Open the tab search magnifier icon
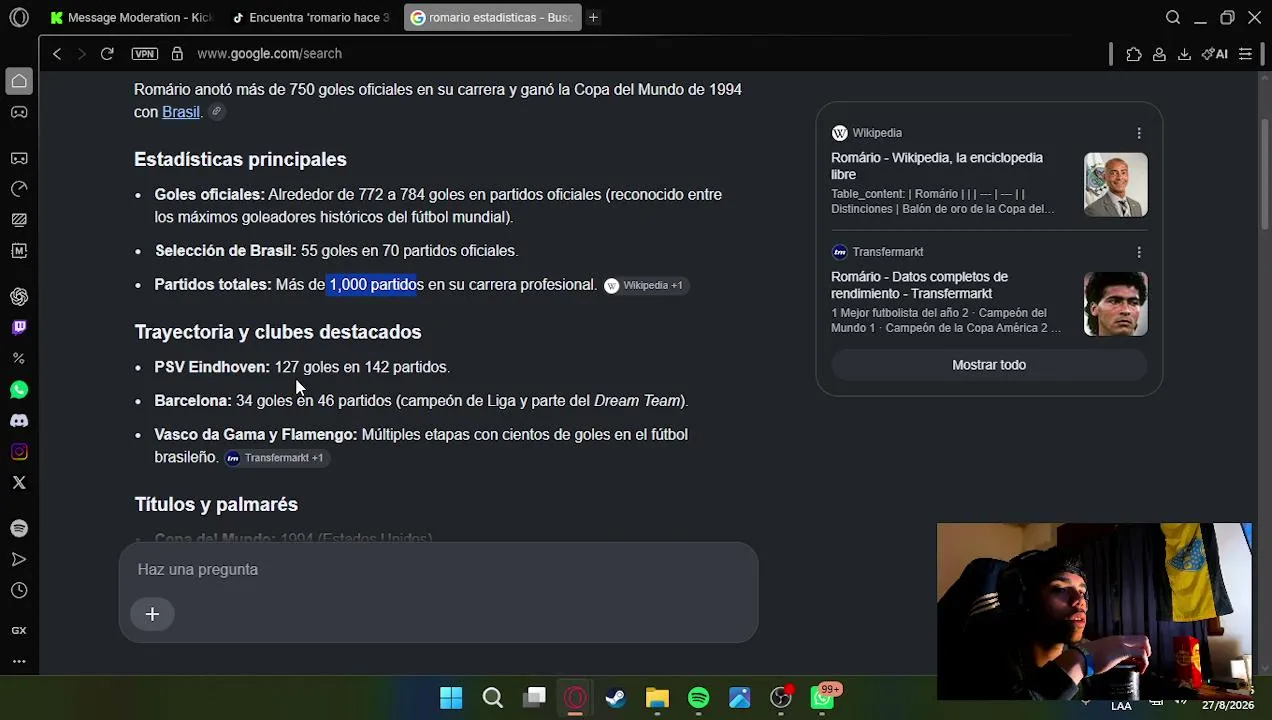The height and width of the screenshot is (720, 1272). pyautogui.click(x=1173, y=17)
